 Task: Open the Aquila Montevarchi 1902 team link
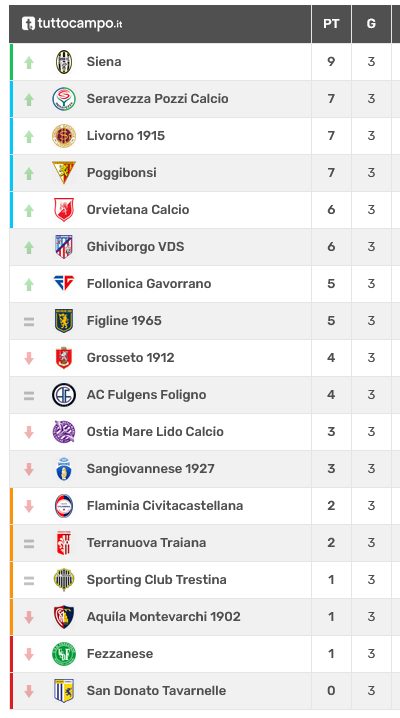tap(163, 617)
